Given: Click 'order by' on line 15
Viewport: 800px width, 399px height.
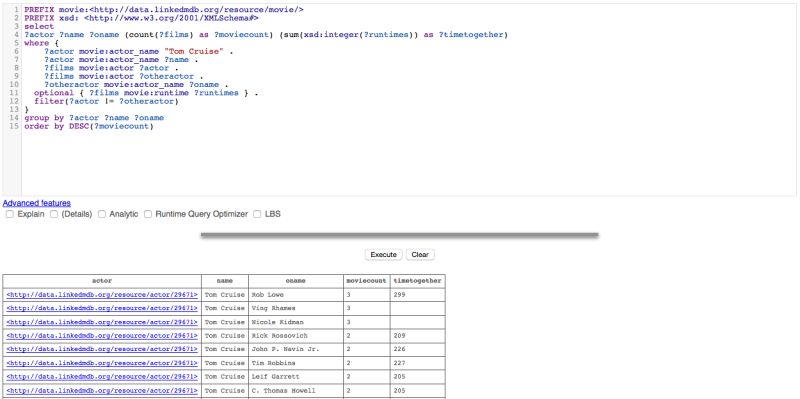Looking at the screenshot, I should point(44,126).
